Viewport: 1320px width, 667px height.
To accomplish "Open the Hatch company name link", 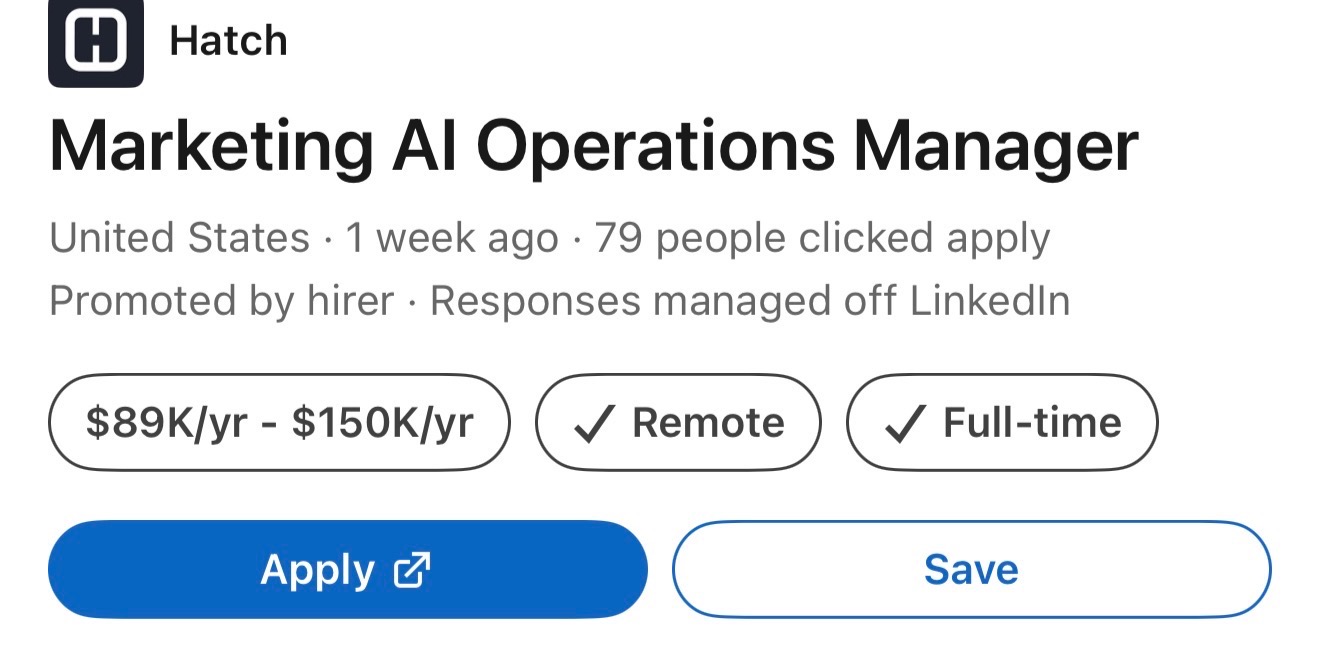I will tap(228, 41).
